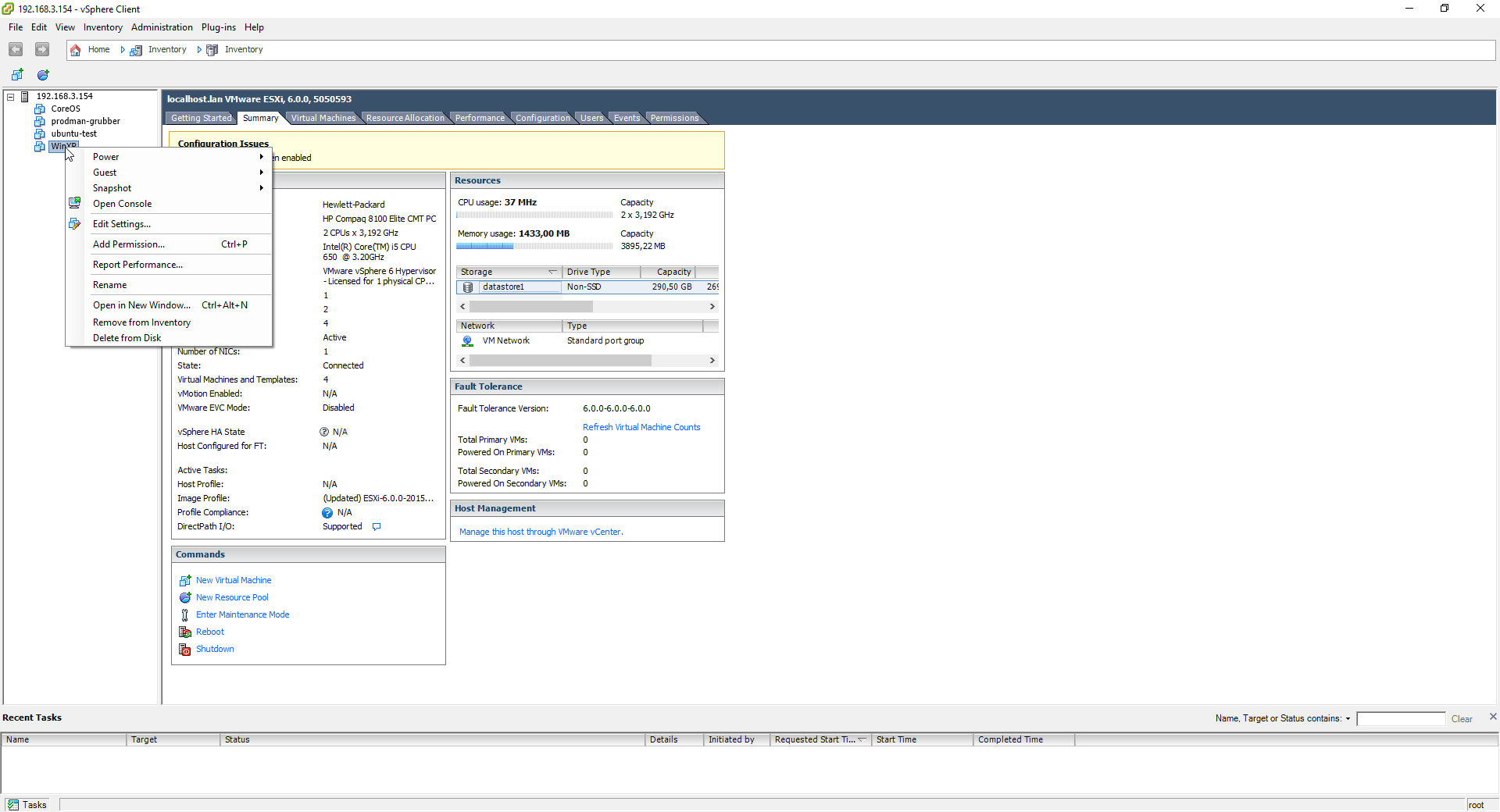Select the CoreOS VM in inventory tree

(x=66, y=109)
